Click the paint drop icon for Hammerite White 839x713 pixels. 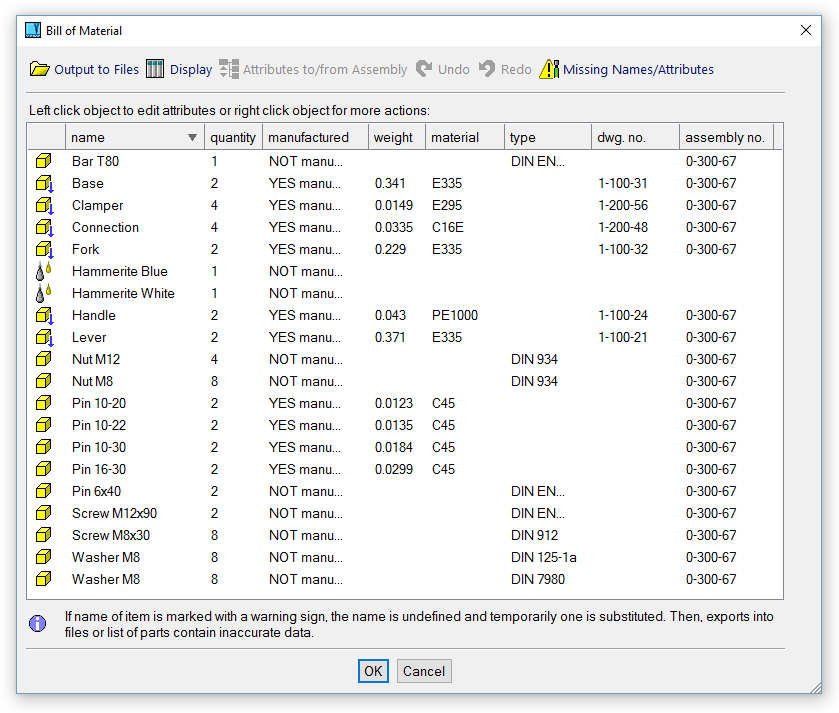click(43, 293)
